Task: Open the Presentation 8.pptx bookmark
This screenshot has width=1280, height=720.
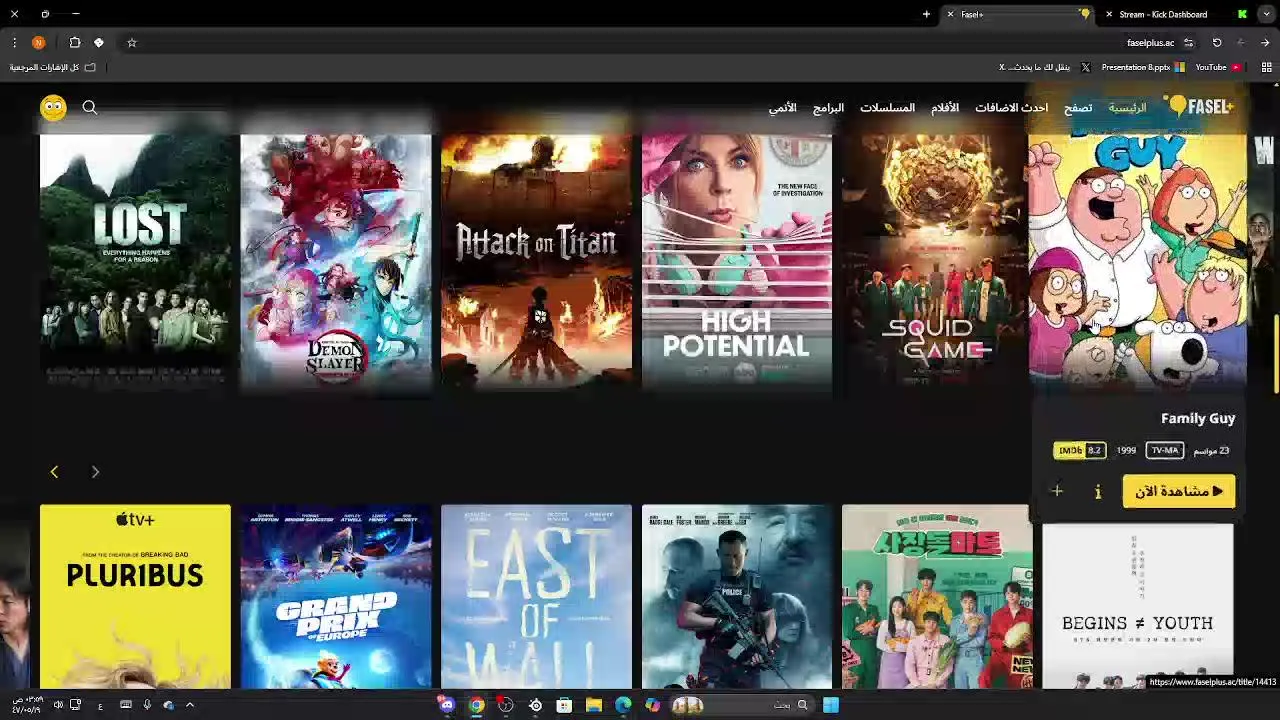Action: click(x=1143, y=67)
